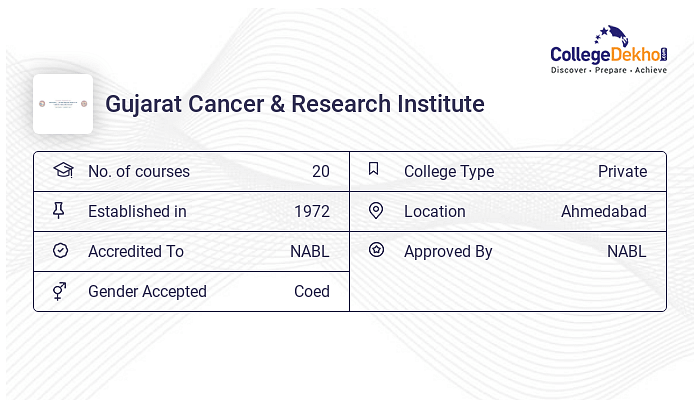
Task: Click the gender symbol icon
Action: (x=59, y=291)
